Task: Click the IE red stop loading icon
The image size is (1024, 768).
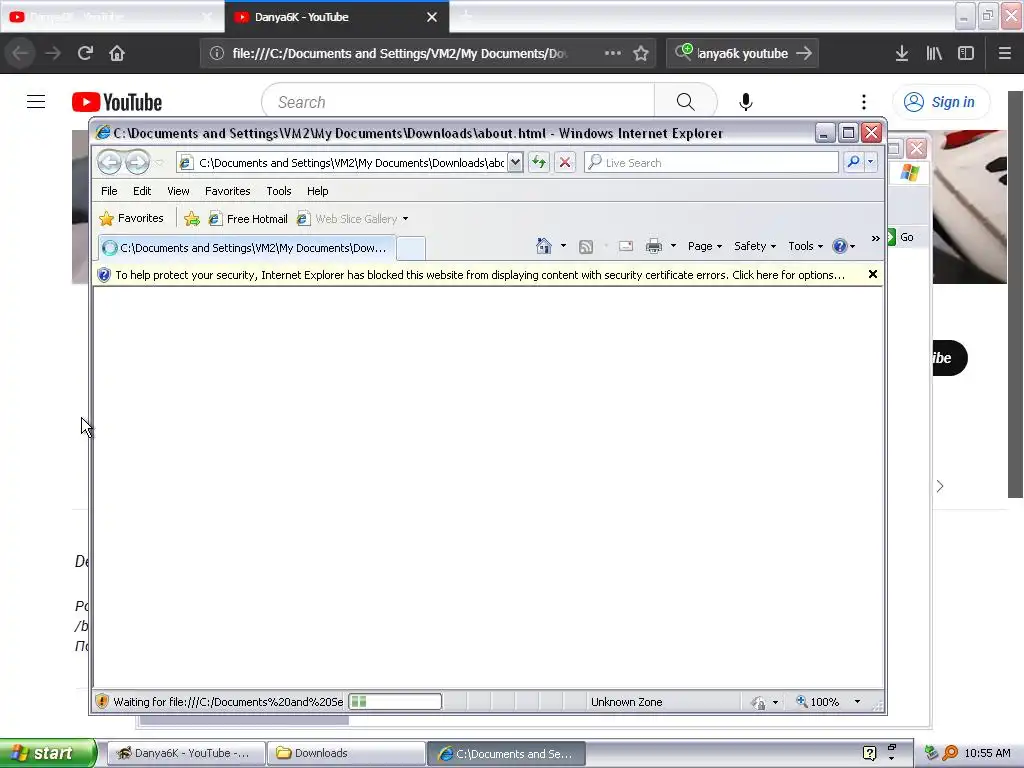Action: point(565,162)
